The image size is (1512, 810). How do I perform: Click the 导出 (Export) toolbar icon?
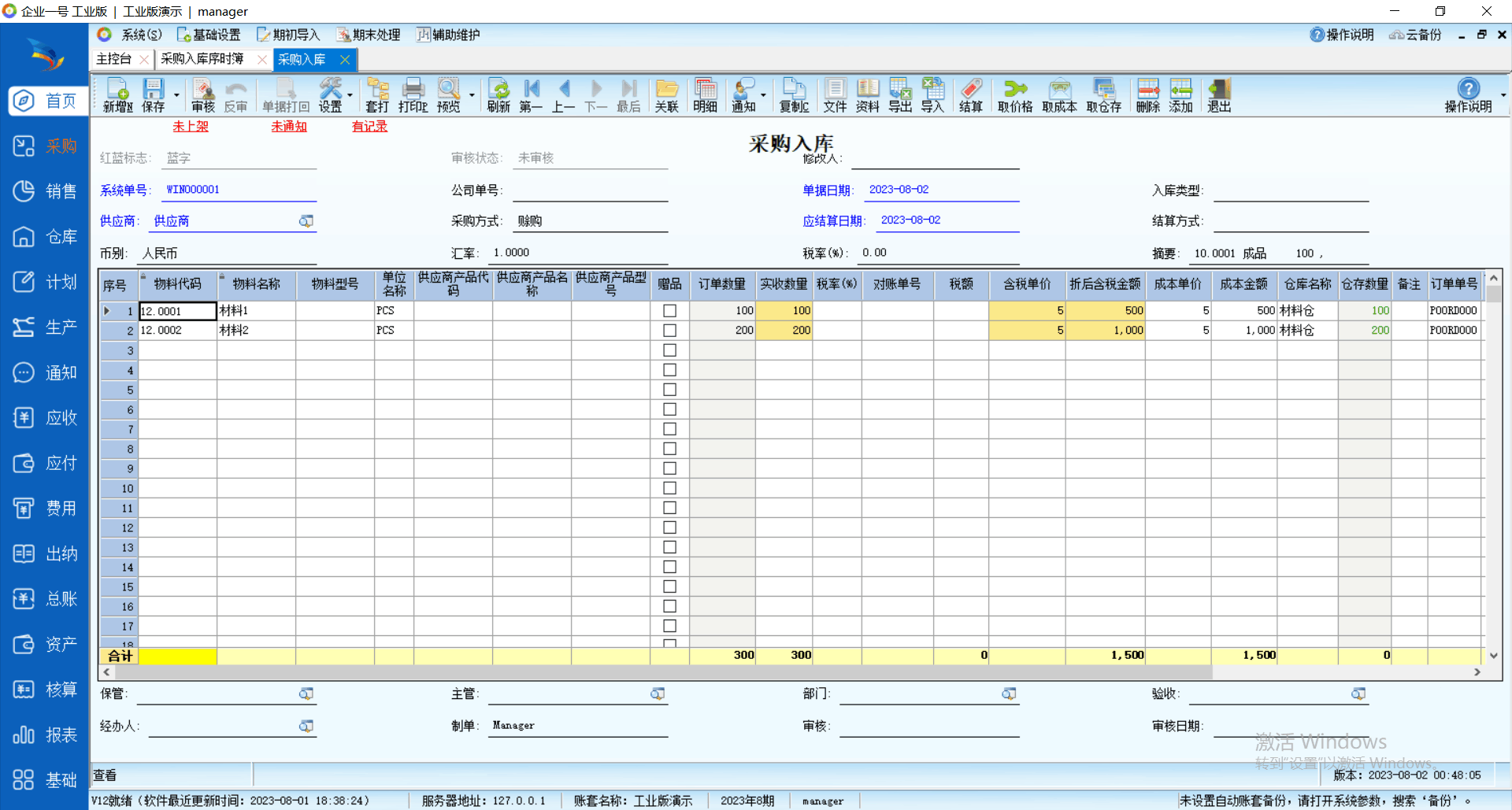(899, 95)
